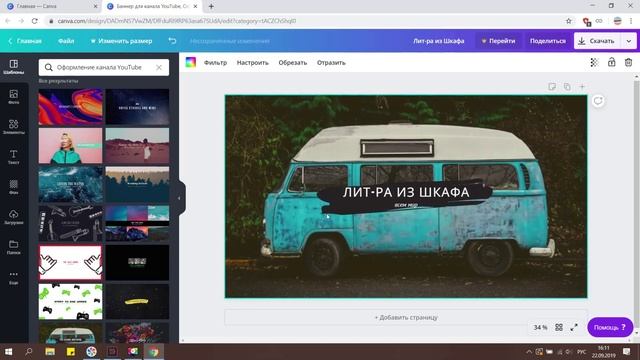The width and height of the screenshot is (640, 360).
Task: Open the Фото panel in sidebar
Action: coord(13,97)
